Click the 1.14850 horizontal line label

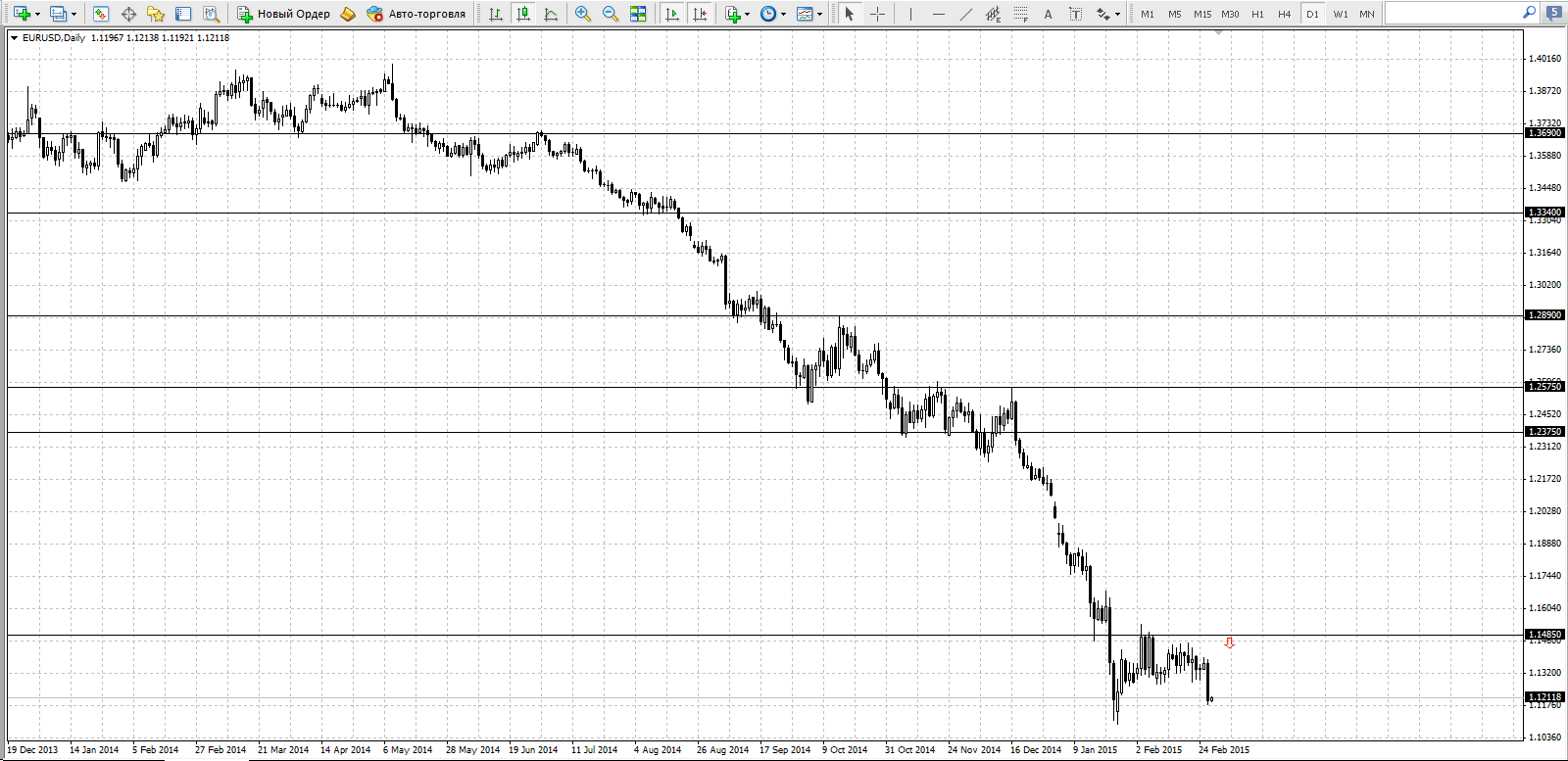[x=1545, y=635]
